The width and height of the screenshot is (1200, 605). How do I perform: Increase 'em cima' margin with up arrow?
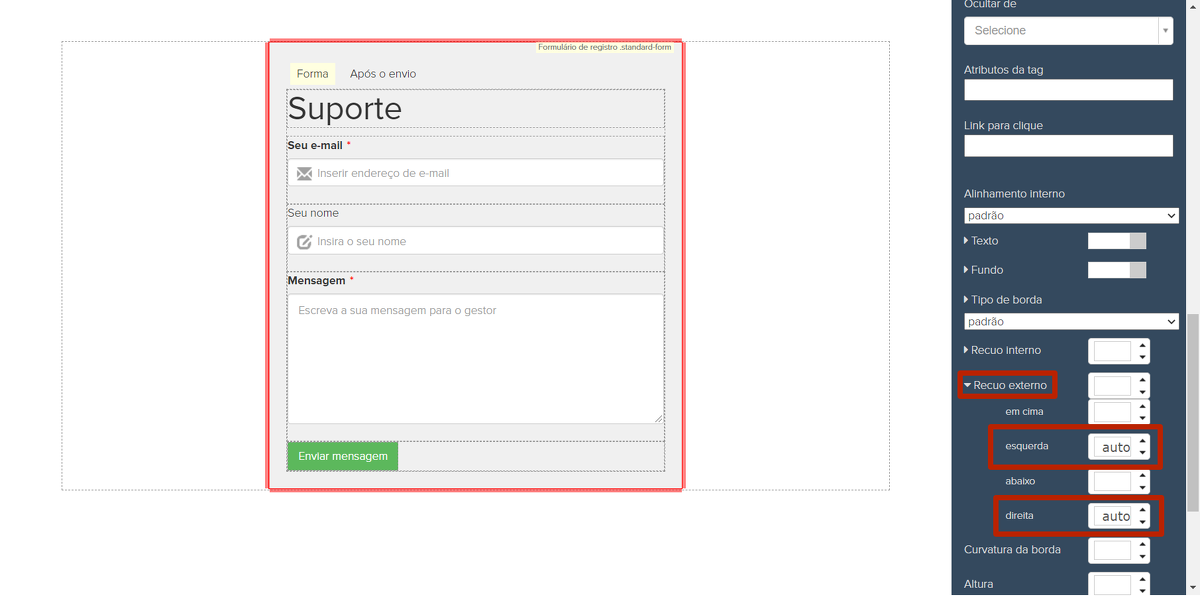tap(1142, 406)
